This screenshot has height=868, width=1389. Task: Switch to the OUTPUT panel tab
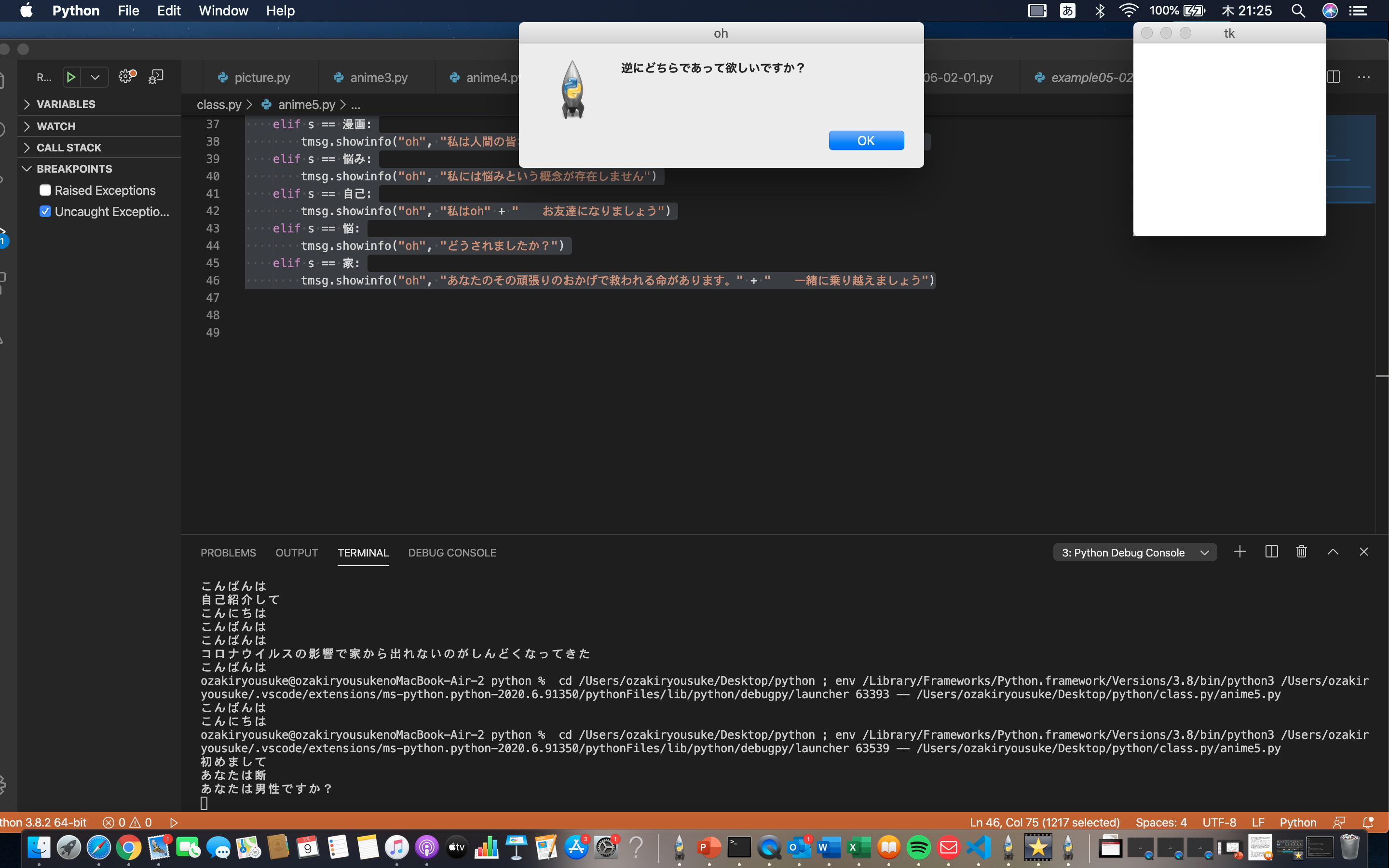point(296,552)
